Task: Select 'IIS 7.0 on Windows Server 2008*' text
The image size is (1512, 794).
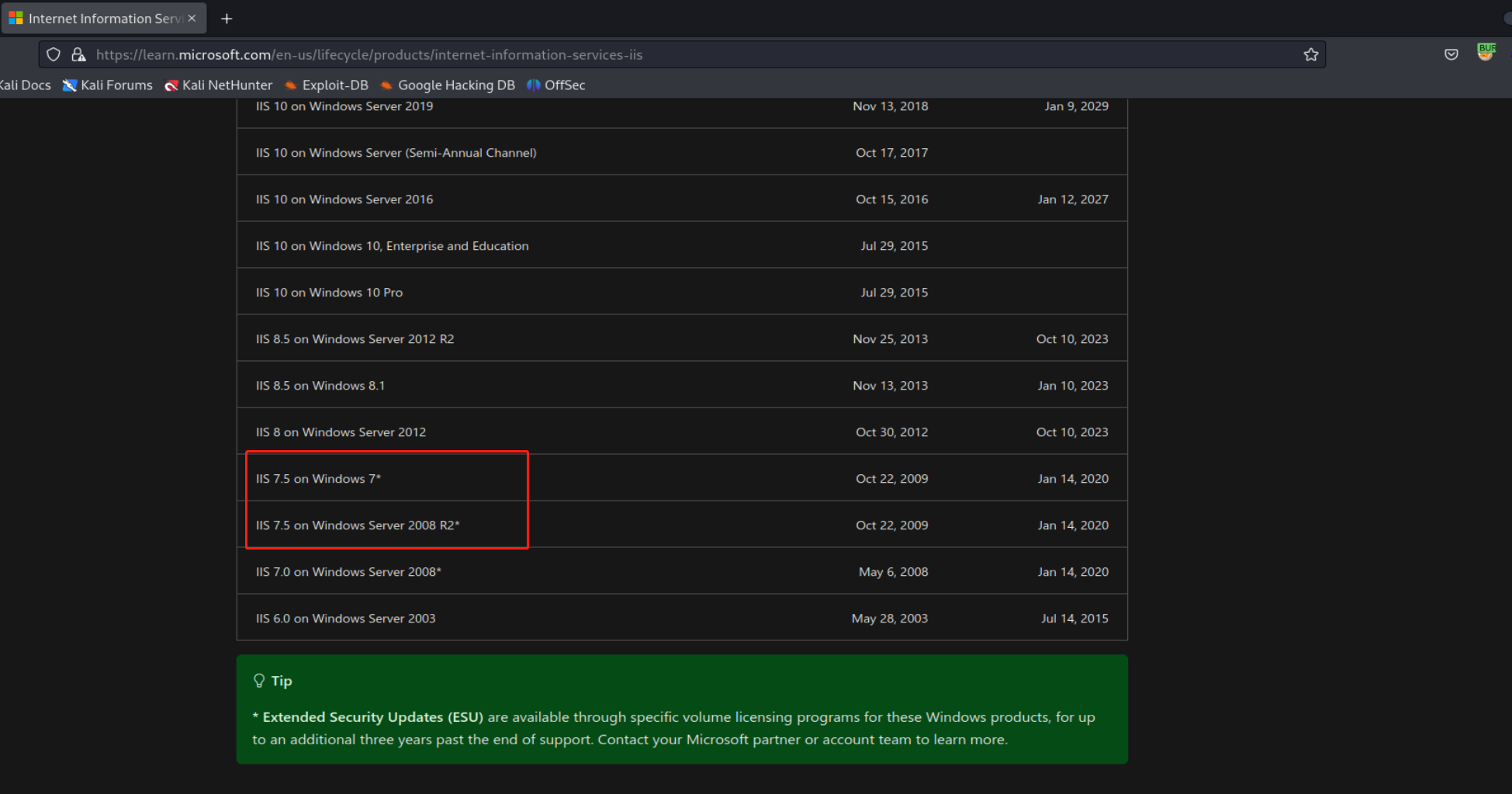Action: [348, 572]
